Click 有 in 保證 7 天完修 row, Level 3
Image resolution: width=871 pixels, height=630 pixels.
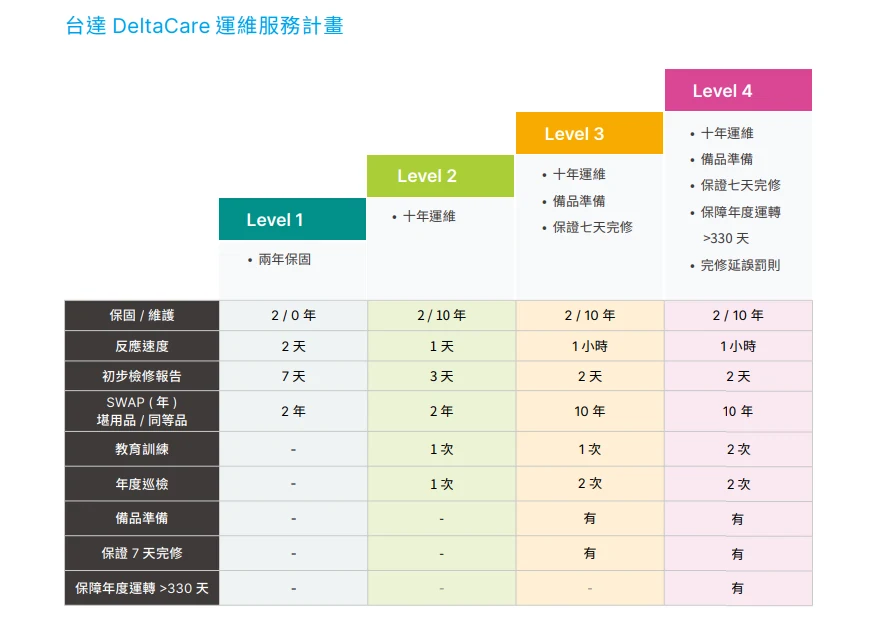pos(590,554)
